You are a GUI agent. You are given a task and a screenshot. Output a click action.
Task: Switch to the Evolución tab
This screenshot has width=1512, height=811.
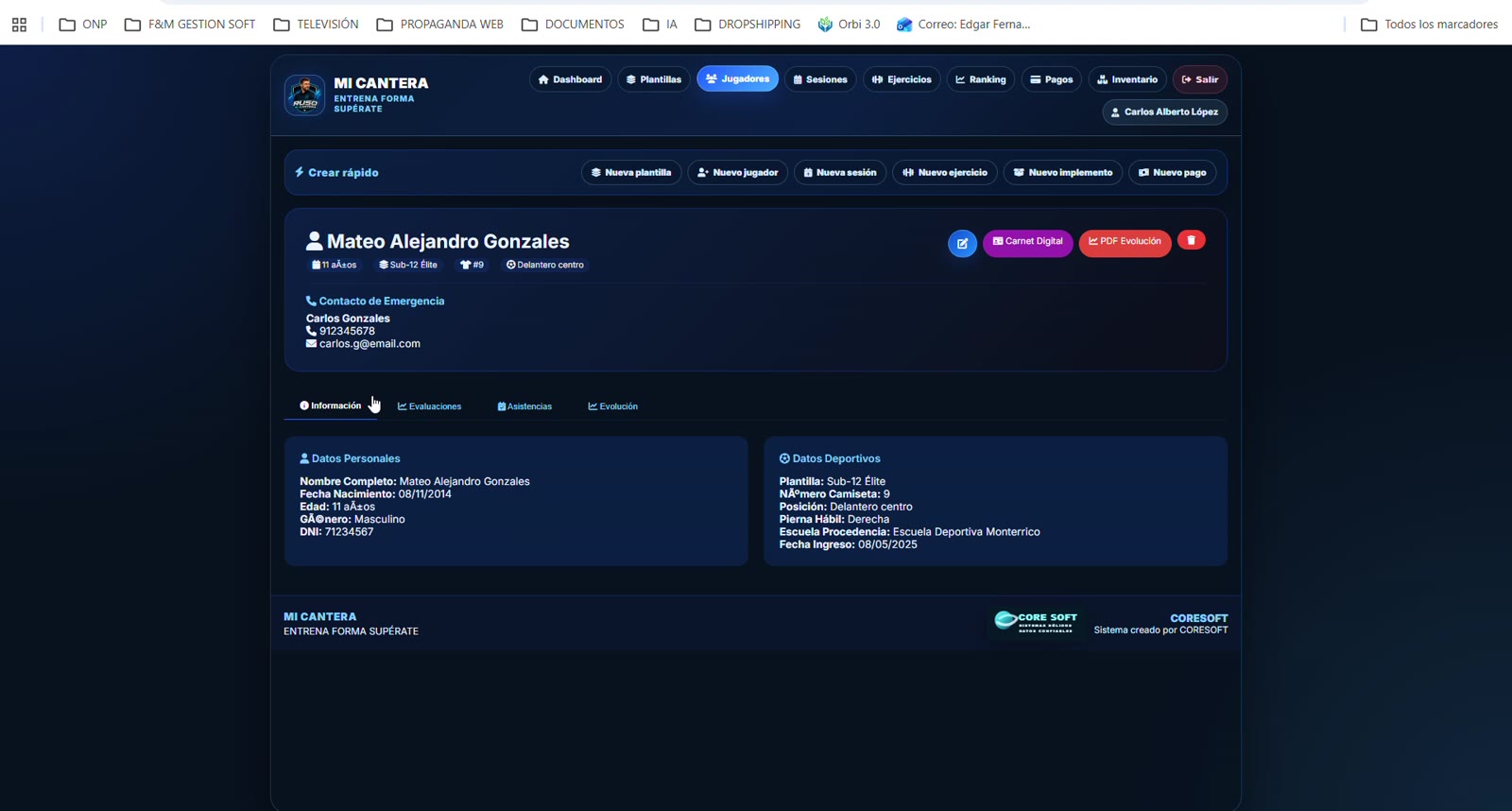coord(613,406)
